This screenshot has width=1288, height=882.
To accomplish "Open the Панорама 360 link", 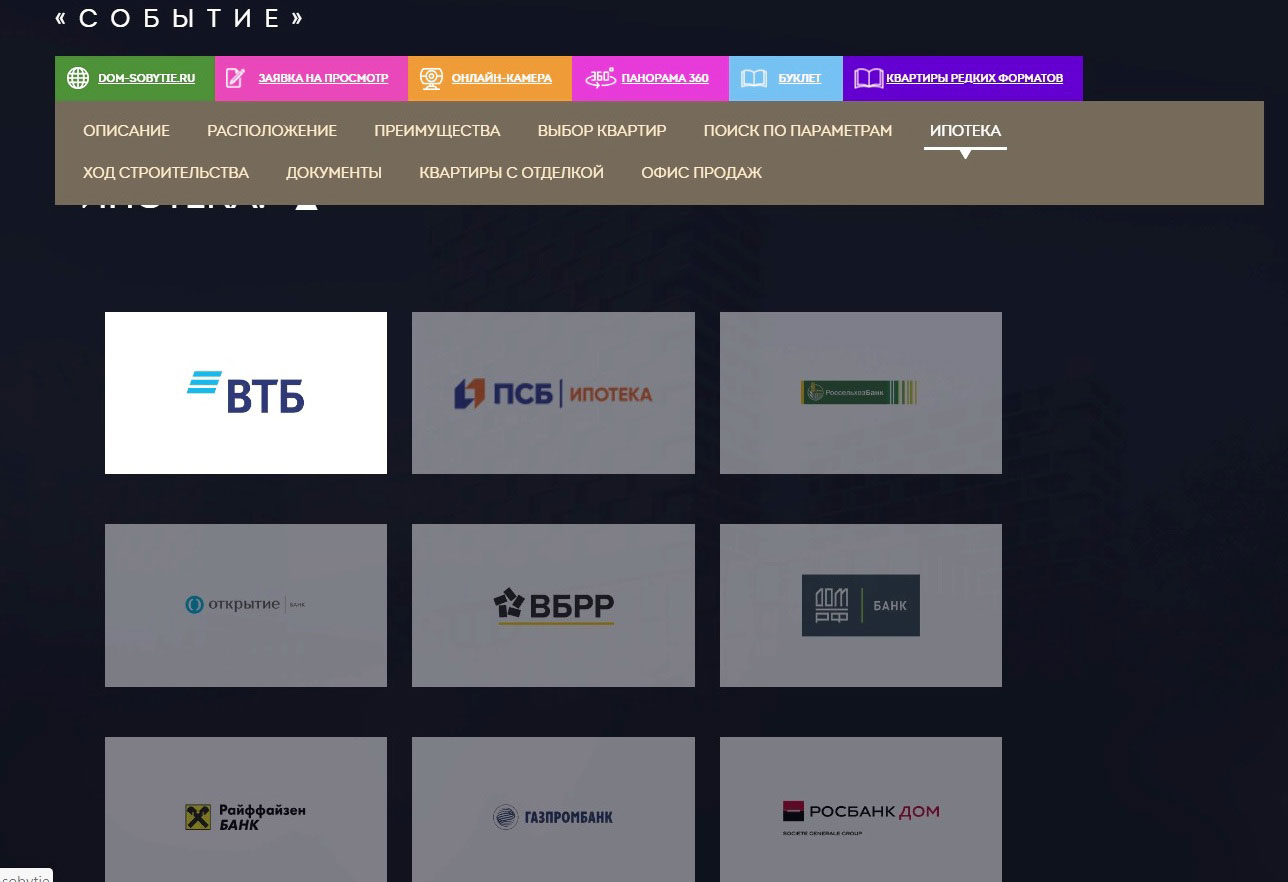I will [665, 78].
